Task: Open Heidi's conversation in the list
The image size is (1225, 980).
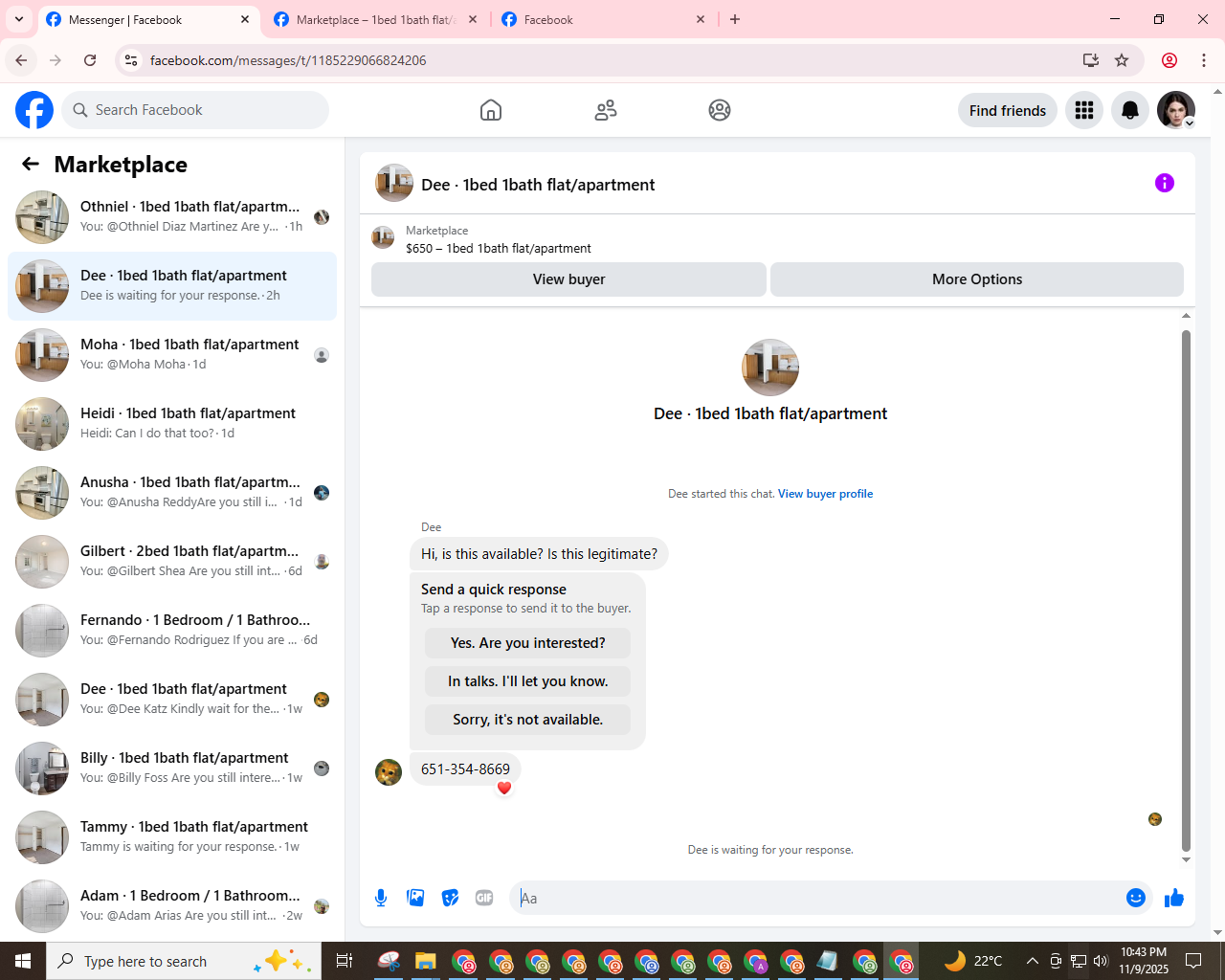Action: click(x=172, y=424)
